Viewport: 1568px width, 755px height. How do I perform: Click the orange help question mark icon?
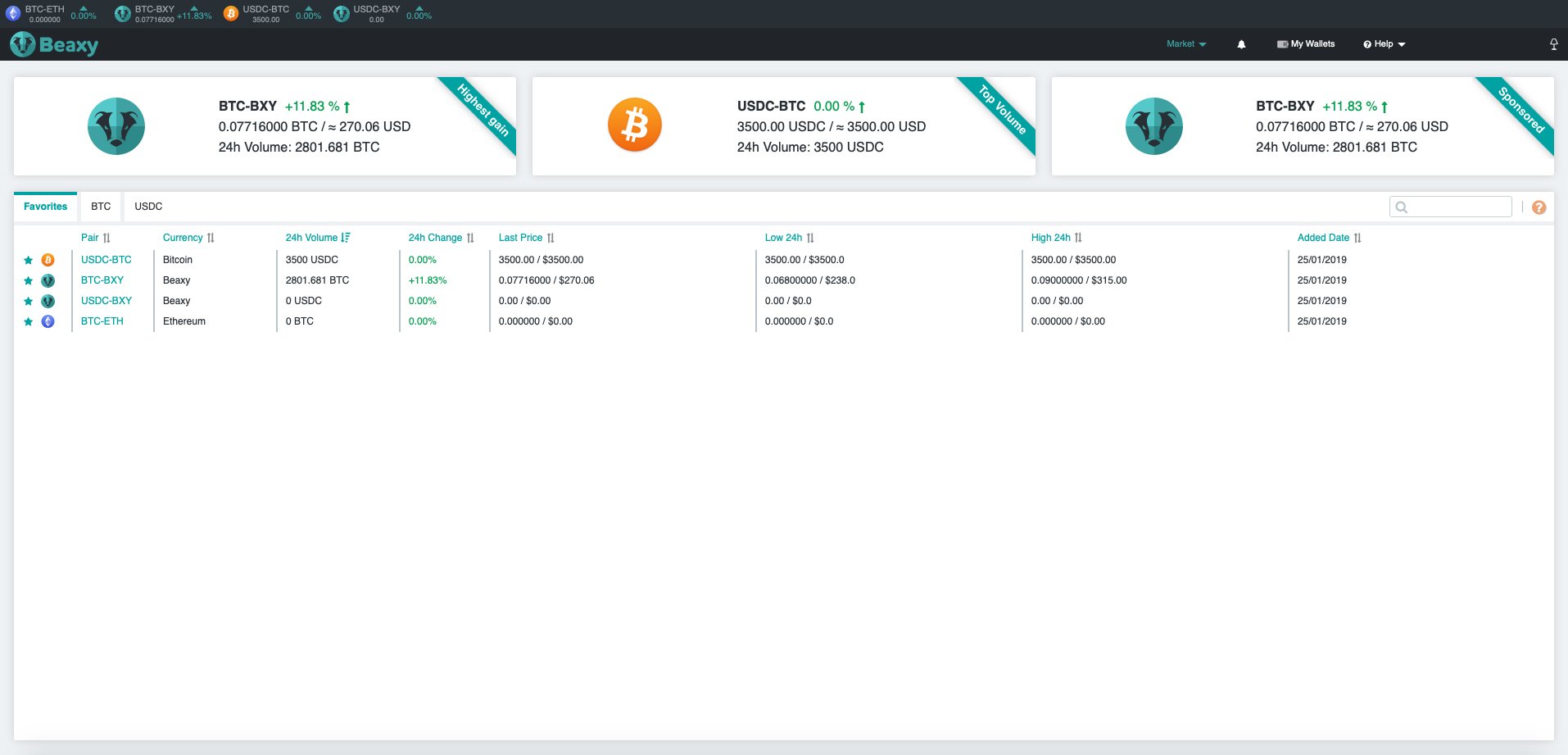pyautogui.click(x=1539, y=207)
